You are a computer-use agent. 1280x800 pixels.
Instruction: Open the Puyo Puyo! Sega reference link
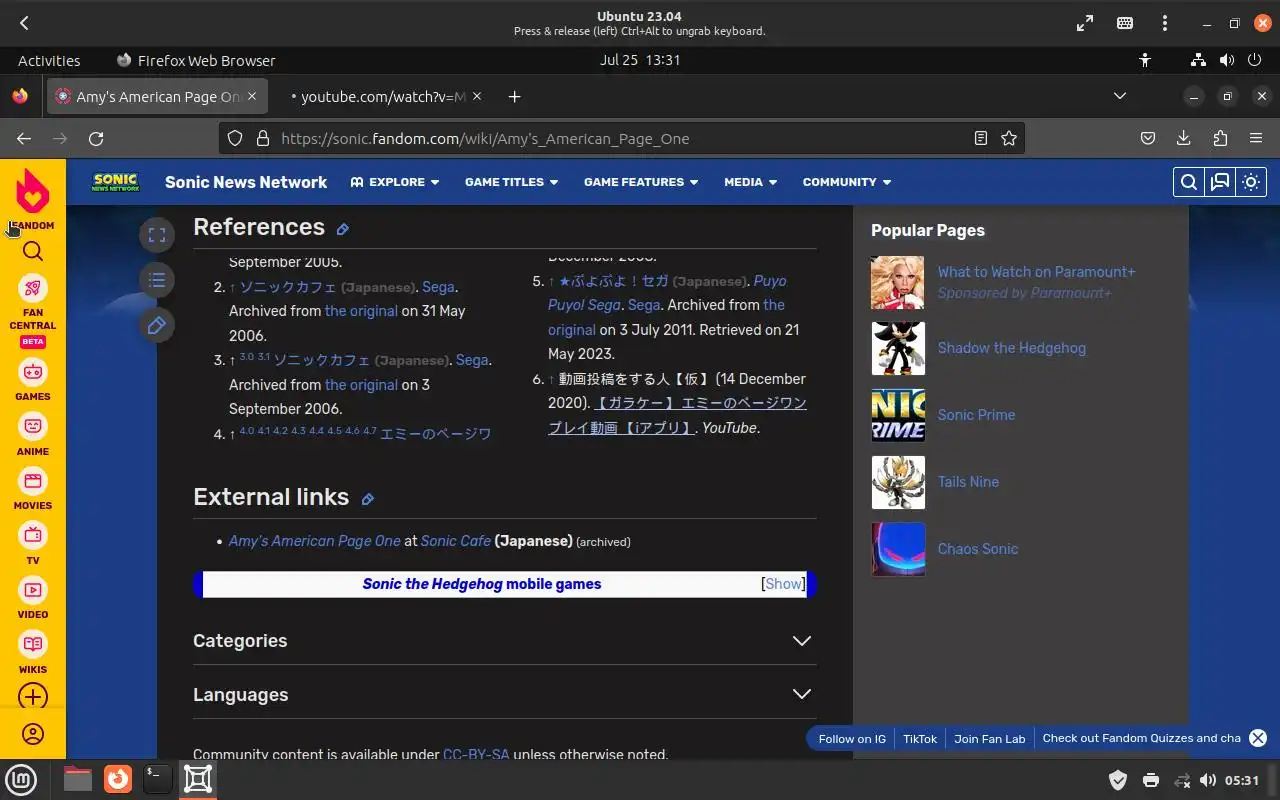click(667, 293)
